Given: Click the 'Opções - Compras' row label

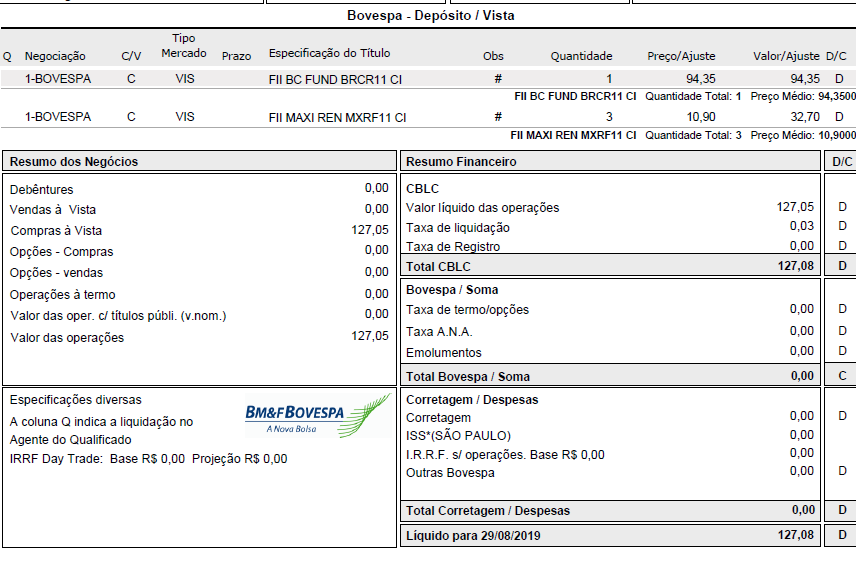Looking at the screenshot, I should pyautogui.click(x=62, y=252).
